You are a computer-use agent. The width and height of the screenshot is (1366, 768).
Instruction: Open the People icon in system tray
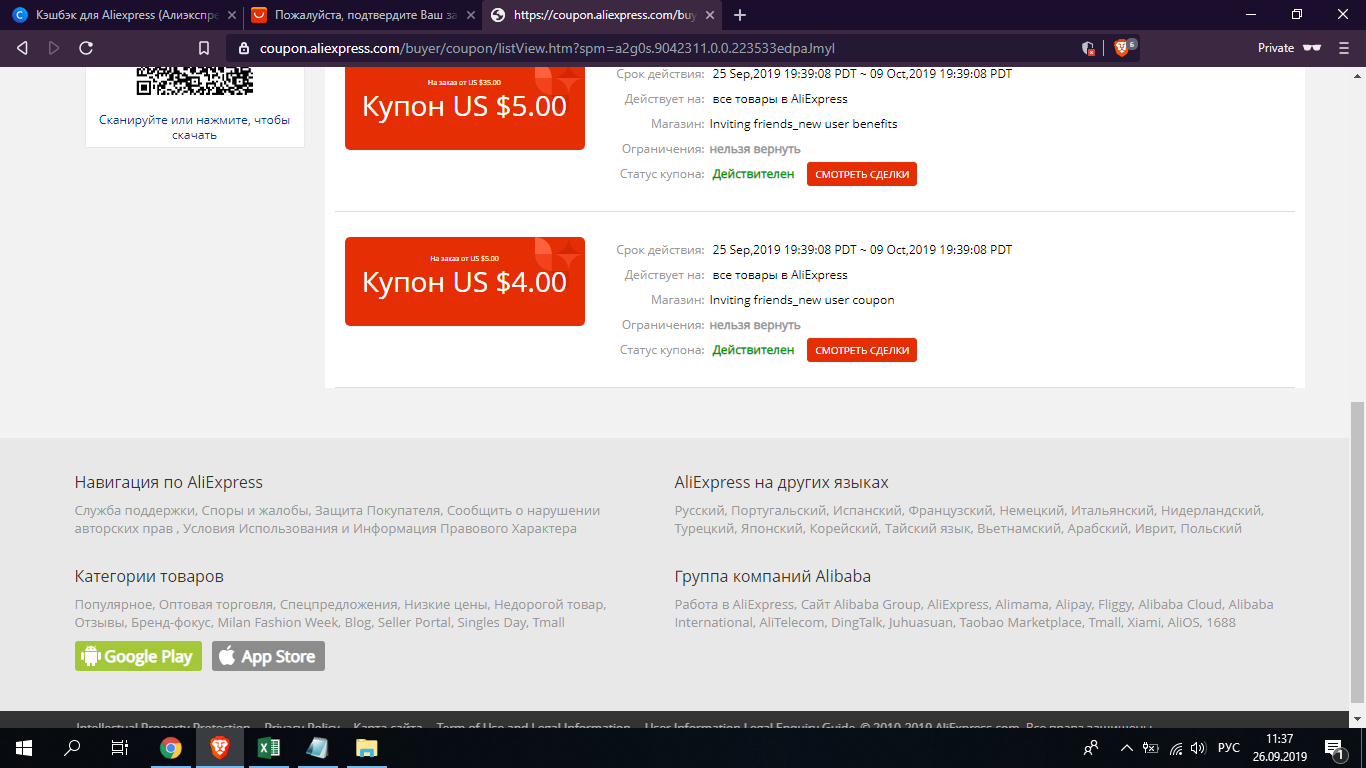(1092, 748)
